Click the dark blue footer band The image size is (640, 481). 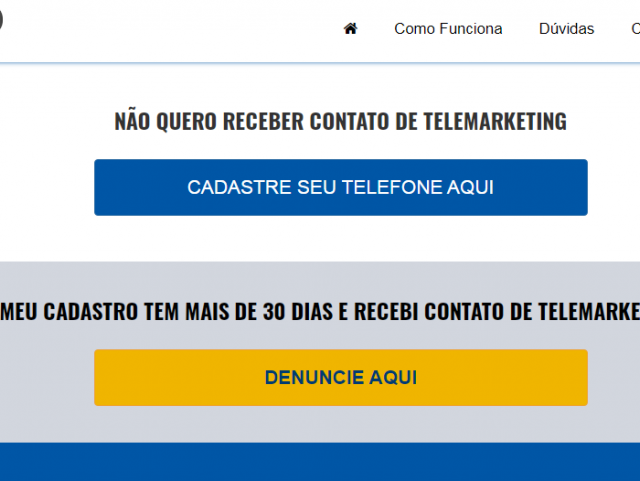[x=320, y=462]
